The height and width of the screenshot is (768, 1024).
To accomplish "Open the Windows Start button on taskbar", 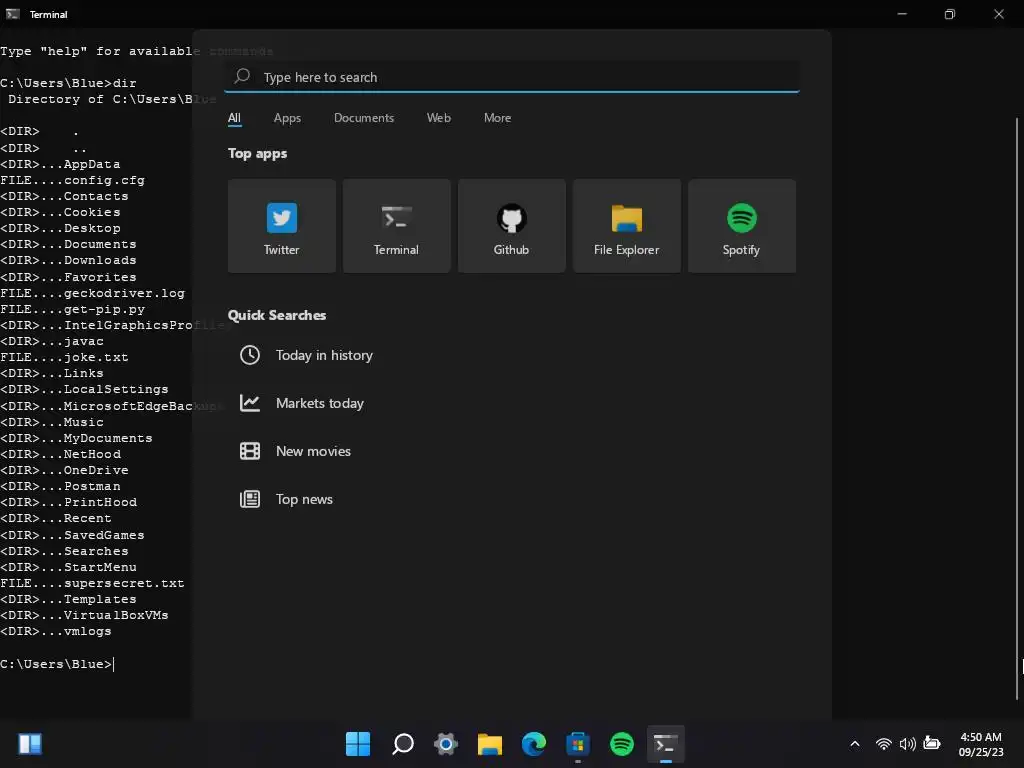I will pos(358,744).
